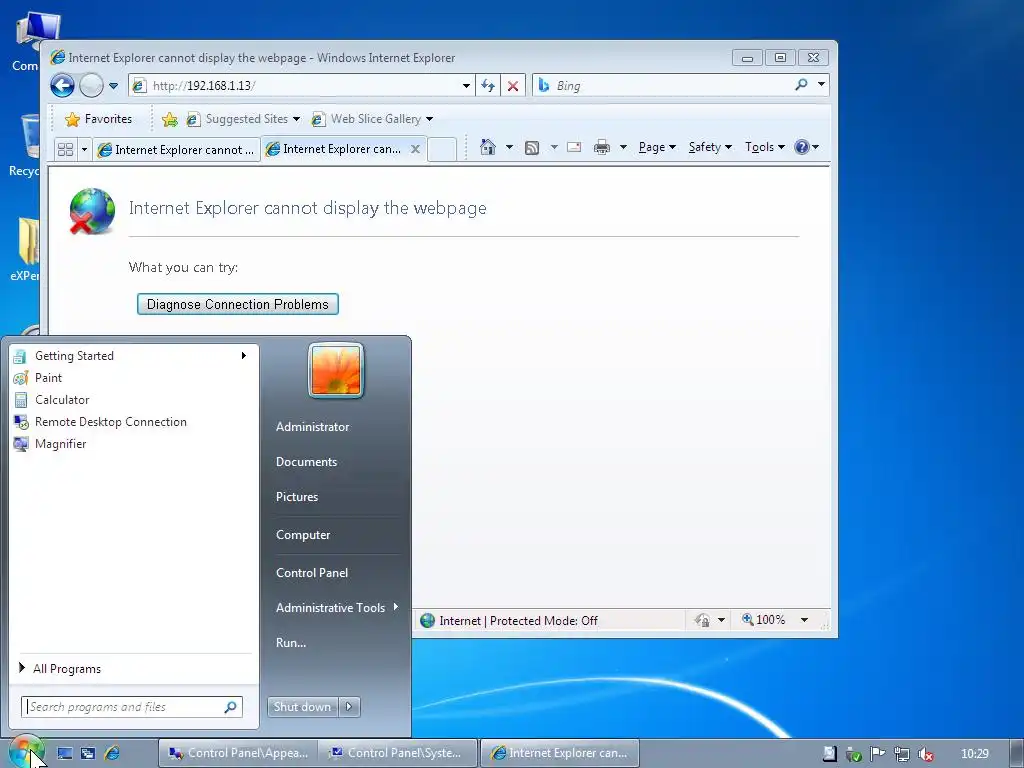Open the recent pages dropdown arrow
The image size is (1024, 768).
click(113, 86)
